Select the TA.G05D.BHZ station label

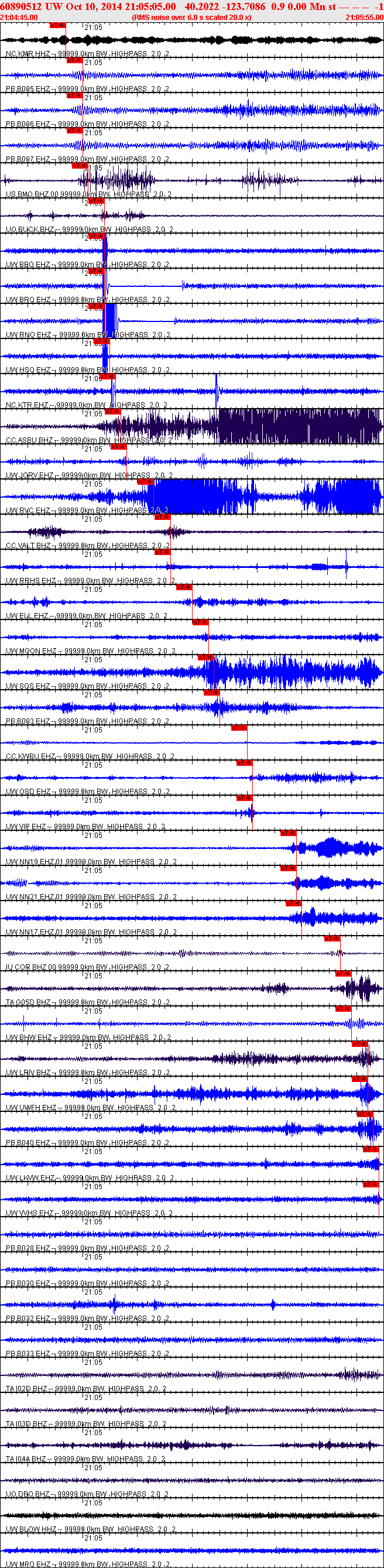[88, 1003]
